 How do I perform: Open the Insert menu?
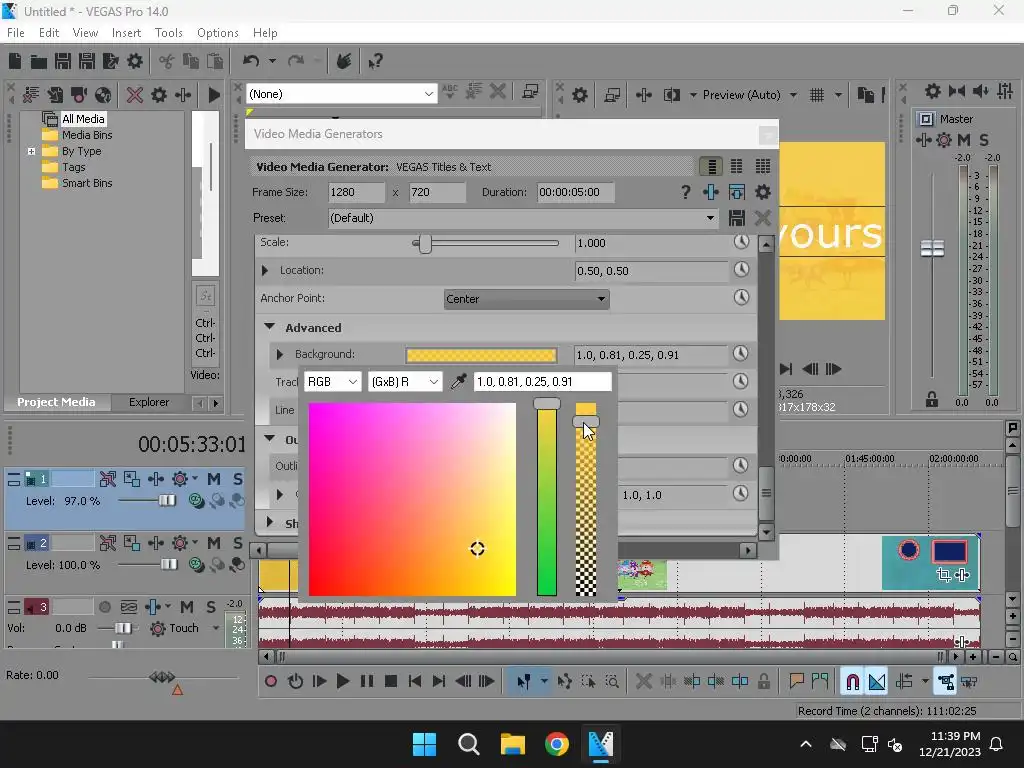(126, 33)
